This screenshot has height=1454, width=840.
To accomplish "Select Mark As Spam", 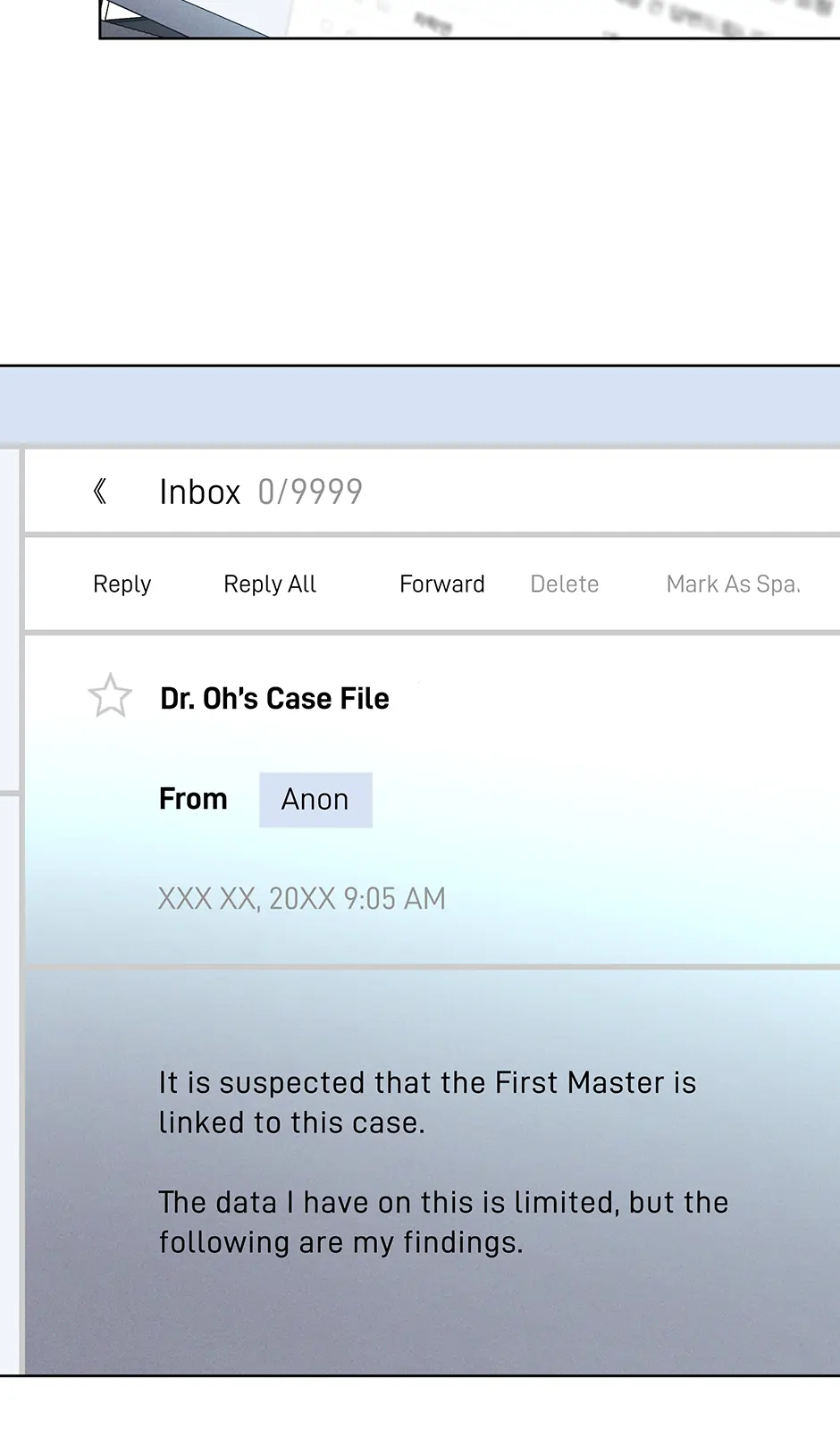I will pos(733,584).
